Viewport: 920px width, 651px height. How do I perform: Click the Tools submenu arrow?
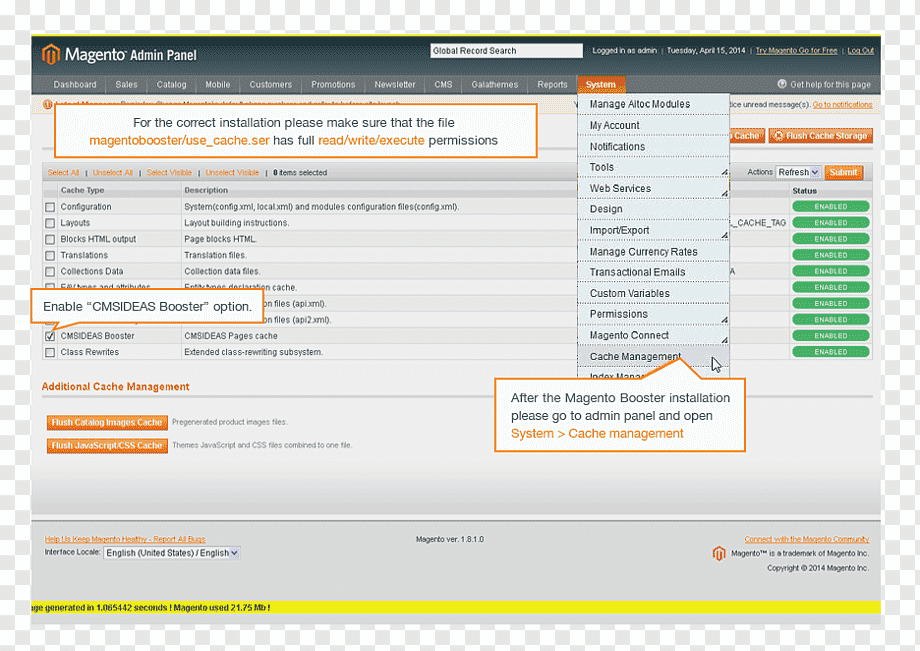(x=725, y=172)
